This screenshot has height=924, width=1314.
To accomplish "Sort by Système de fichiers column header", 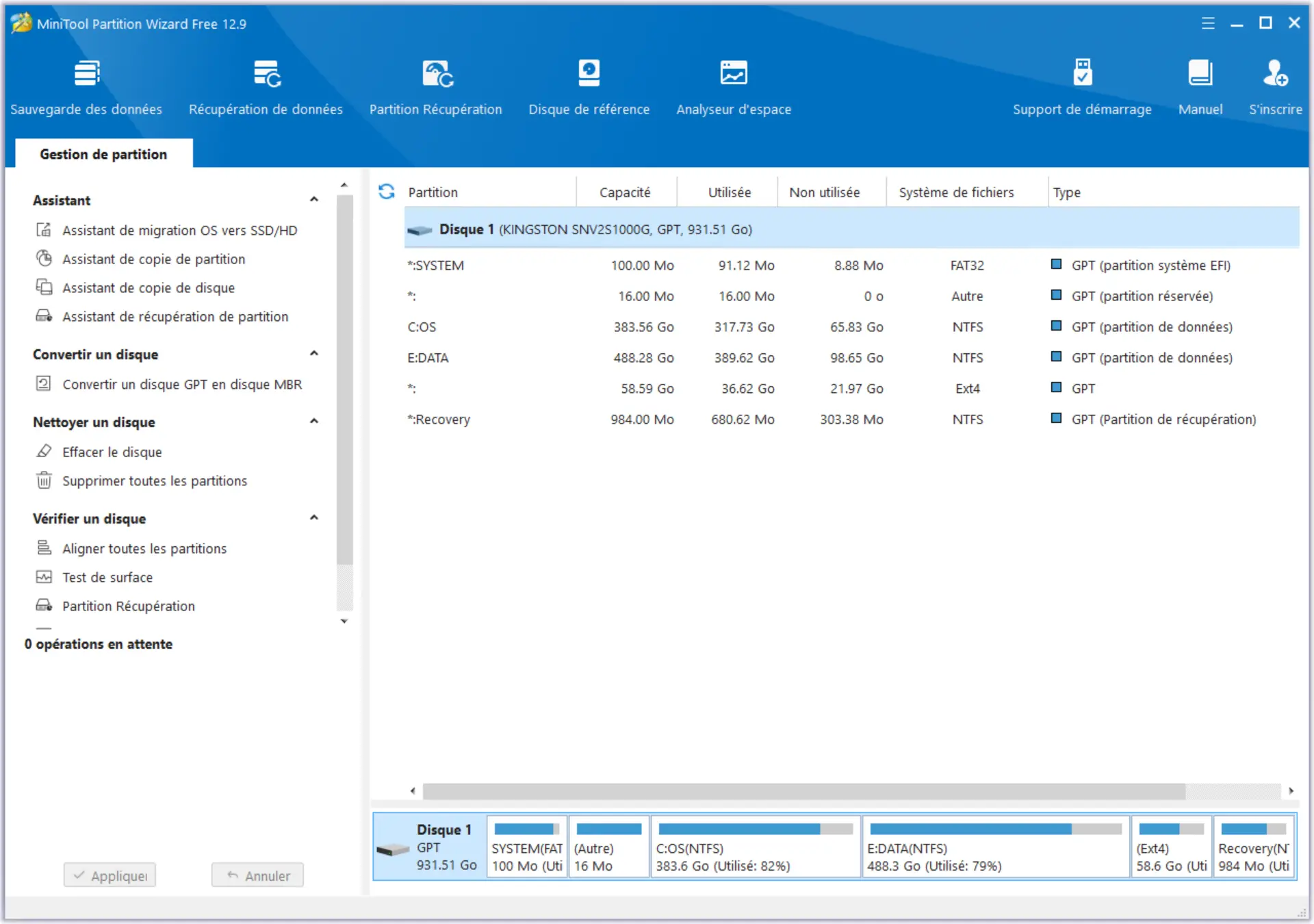I will click(x=967, y=192).
